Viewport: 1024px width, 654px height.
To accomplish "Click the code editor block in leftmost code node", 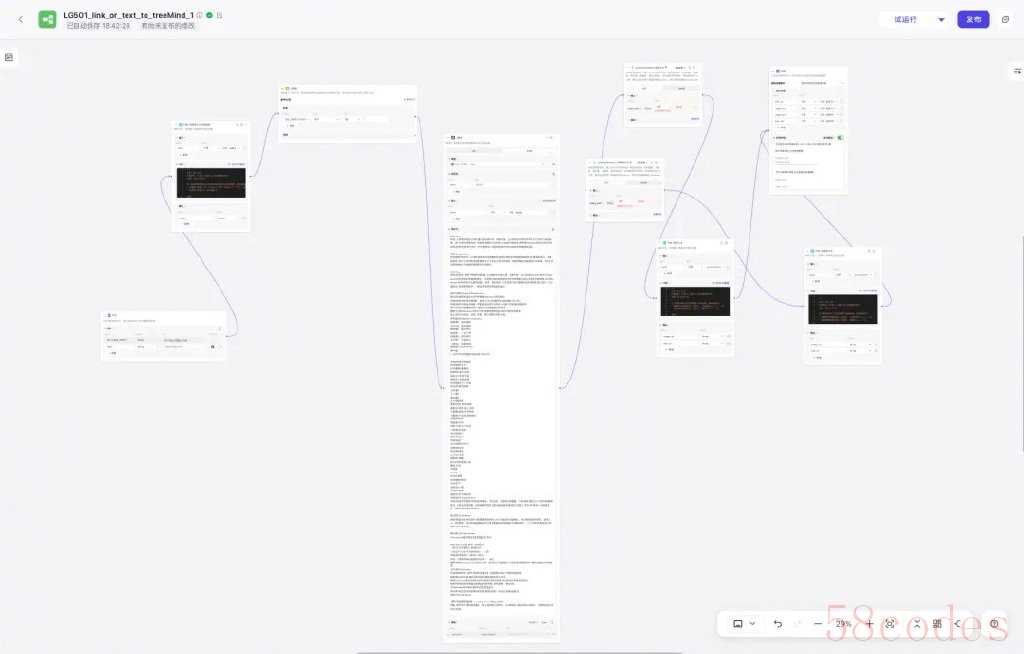I will coord(211,183).
